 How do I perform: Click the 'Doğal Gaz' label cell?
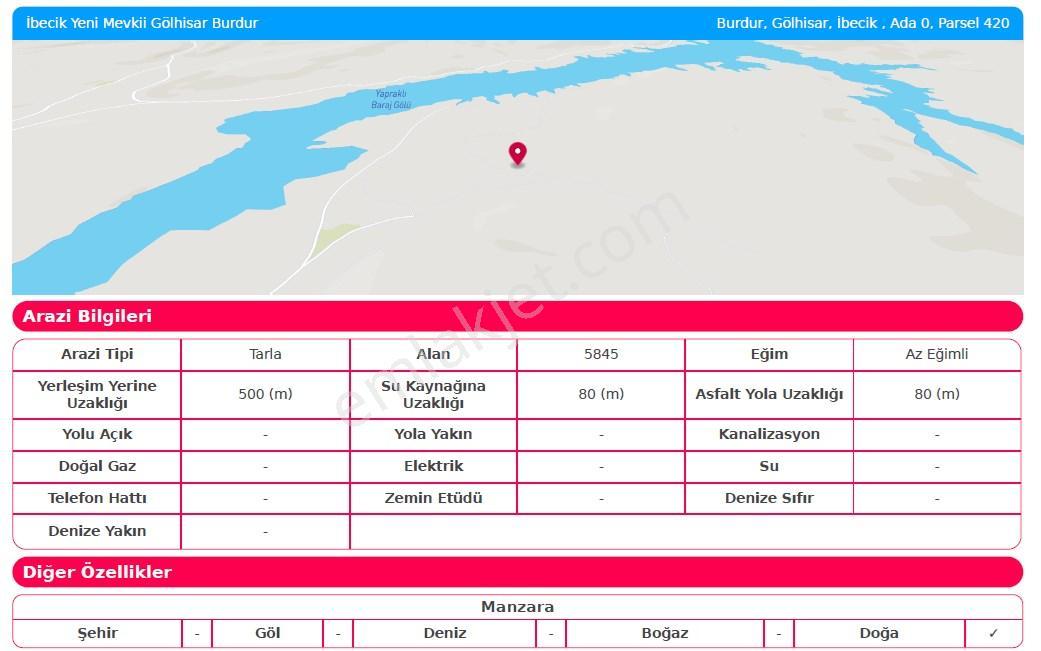(x=97, y=467)
